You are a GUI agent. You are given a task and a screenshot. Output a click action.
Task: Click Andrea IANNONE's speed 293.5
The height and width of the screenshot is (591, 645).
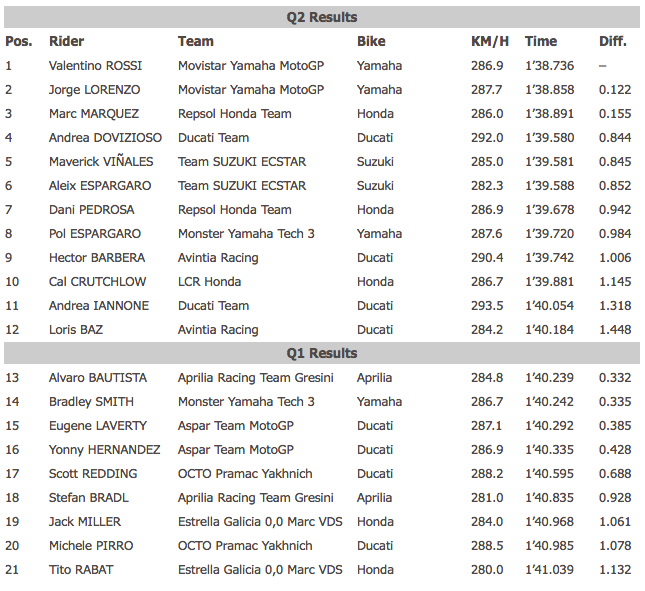tap(487, 306)
